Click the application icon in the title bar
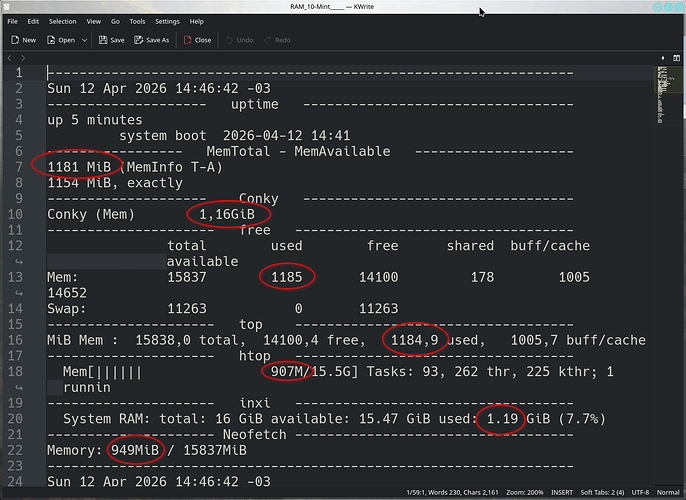Viewport: 686px width, 500px height. click(7, 7)
